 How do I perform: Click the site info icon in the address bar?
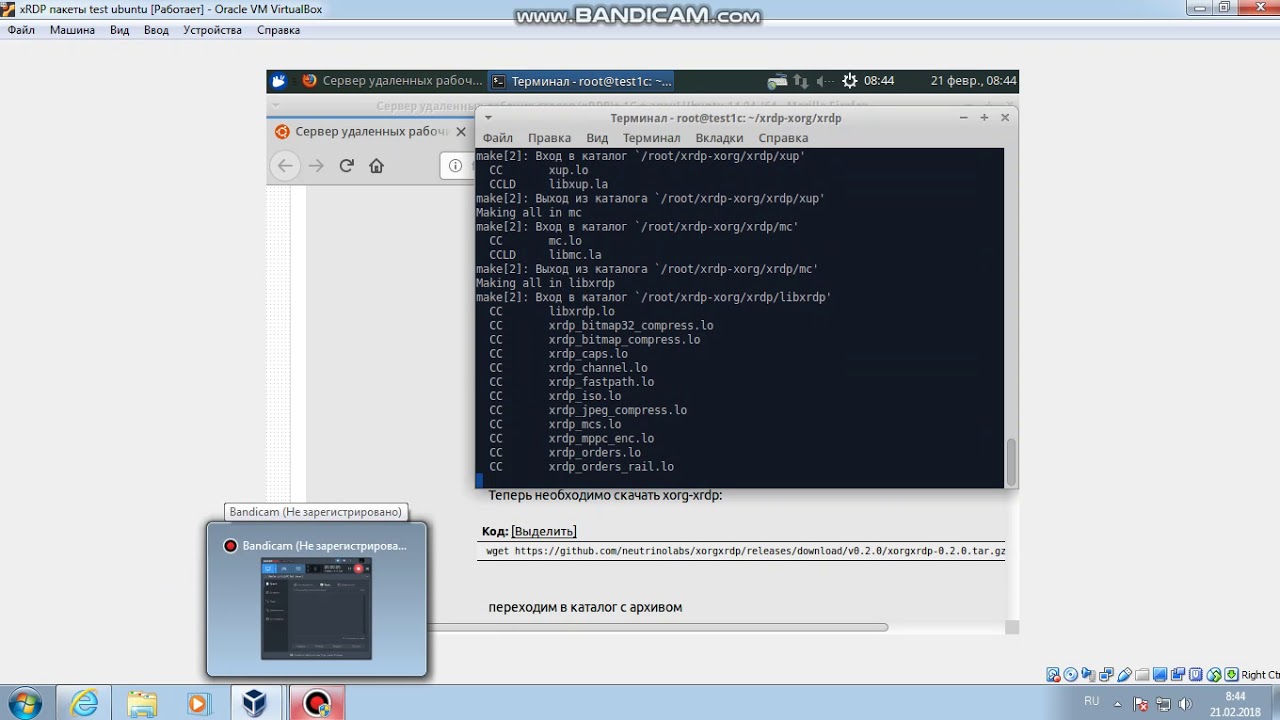click(455, 166)
